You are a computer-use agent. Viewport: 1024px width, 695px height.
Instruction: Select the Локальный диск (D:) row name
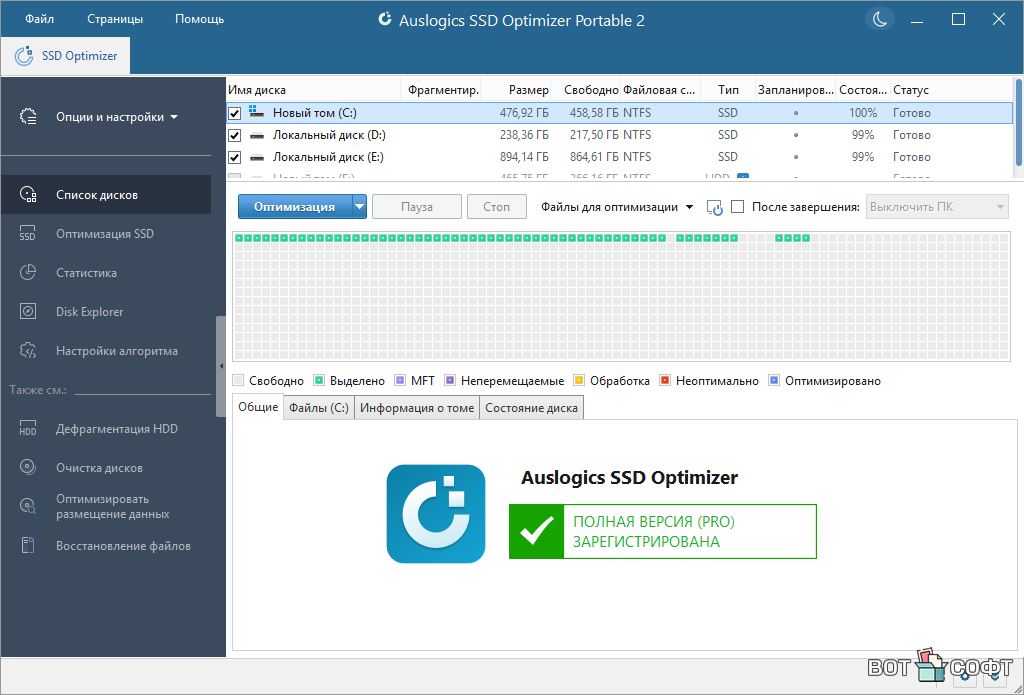329,135
